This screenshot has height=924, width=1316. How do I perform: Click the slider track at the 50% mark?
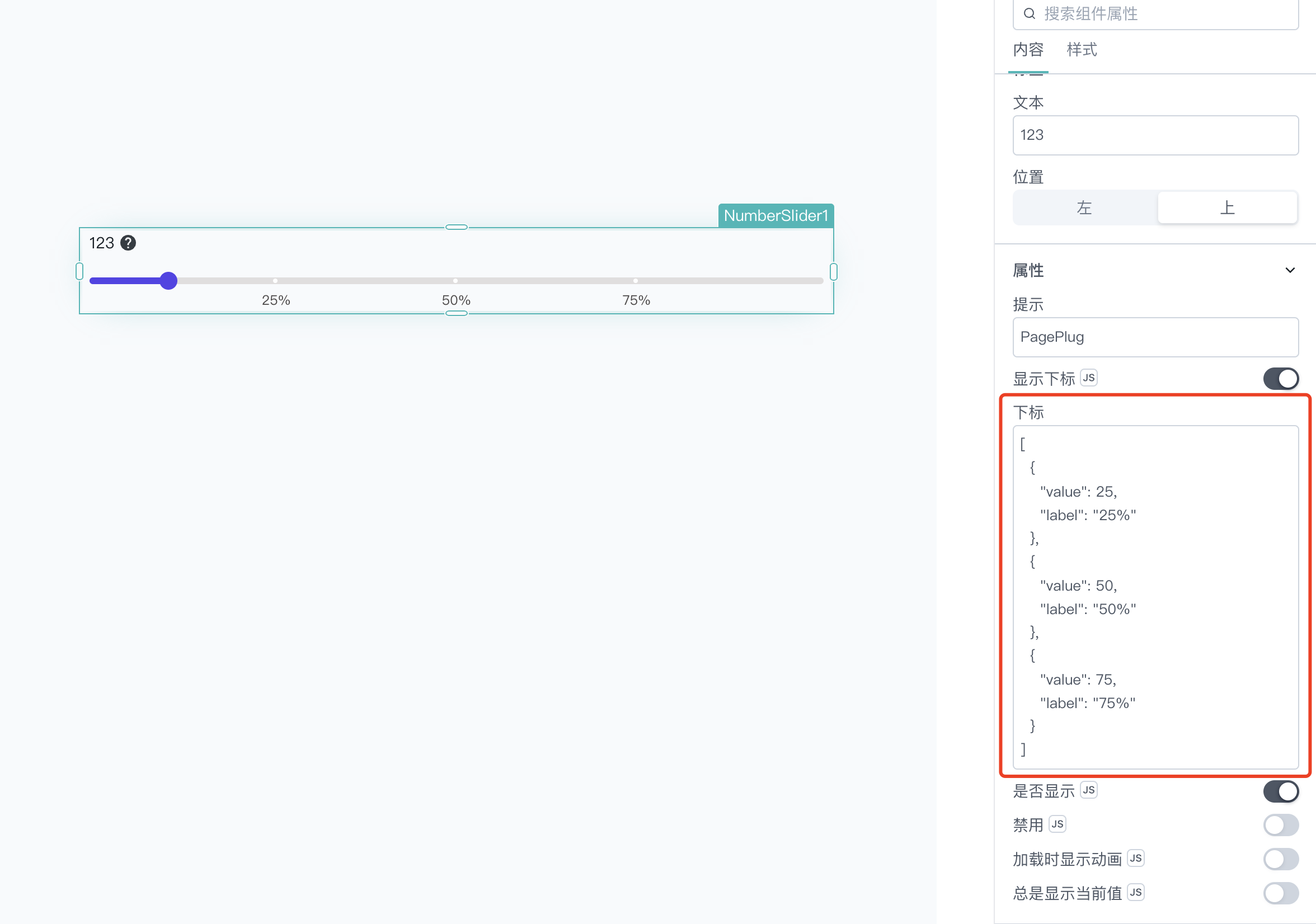(455, 281)
